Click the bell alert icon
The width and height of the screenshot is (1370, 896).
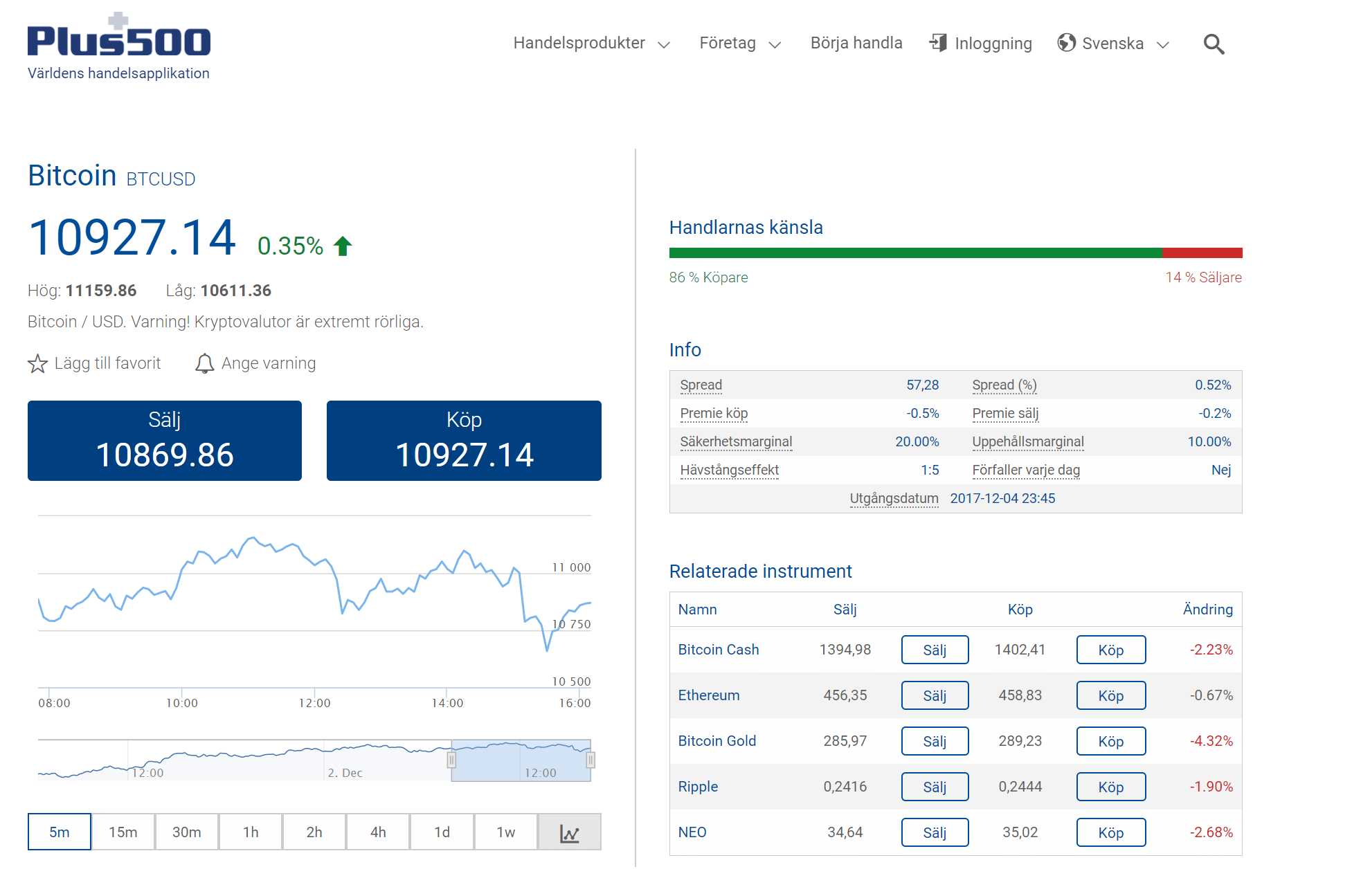tap(204, 363)
